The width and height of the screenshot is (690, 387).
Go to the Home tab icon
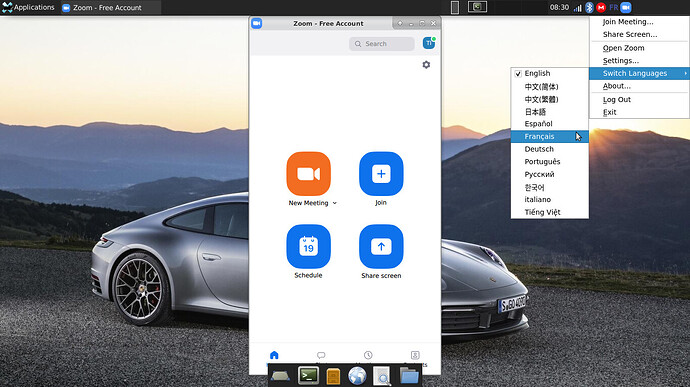click(x=274, y=355)
